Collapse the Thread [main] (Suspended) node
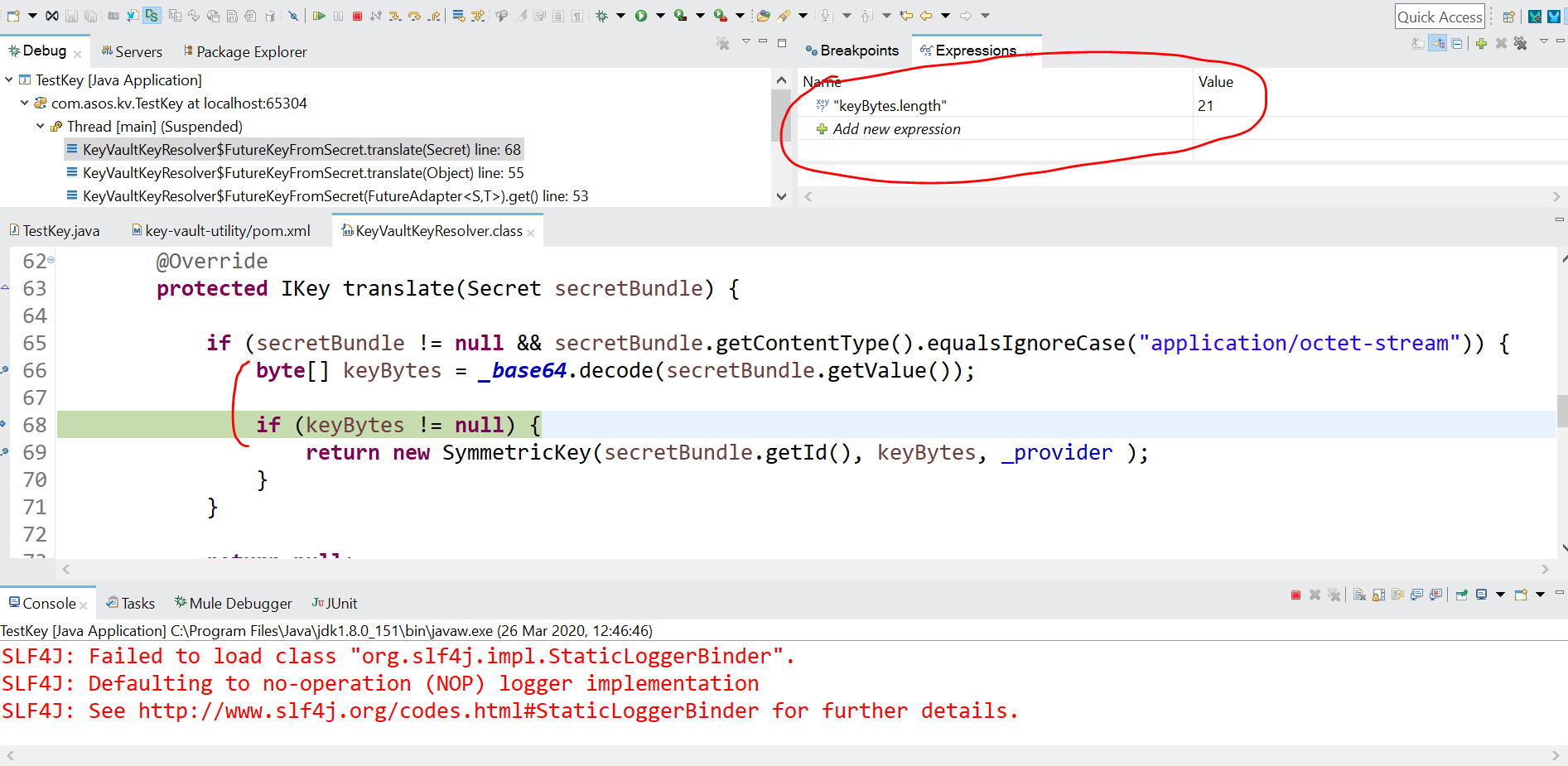The image size is (1568, 766). (40, 126)
